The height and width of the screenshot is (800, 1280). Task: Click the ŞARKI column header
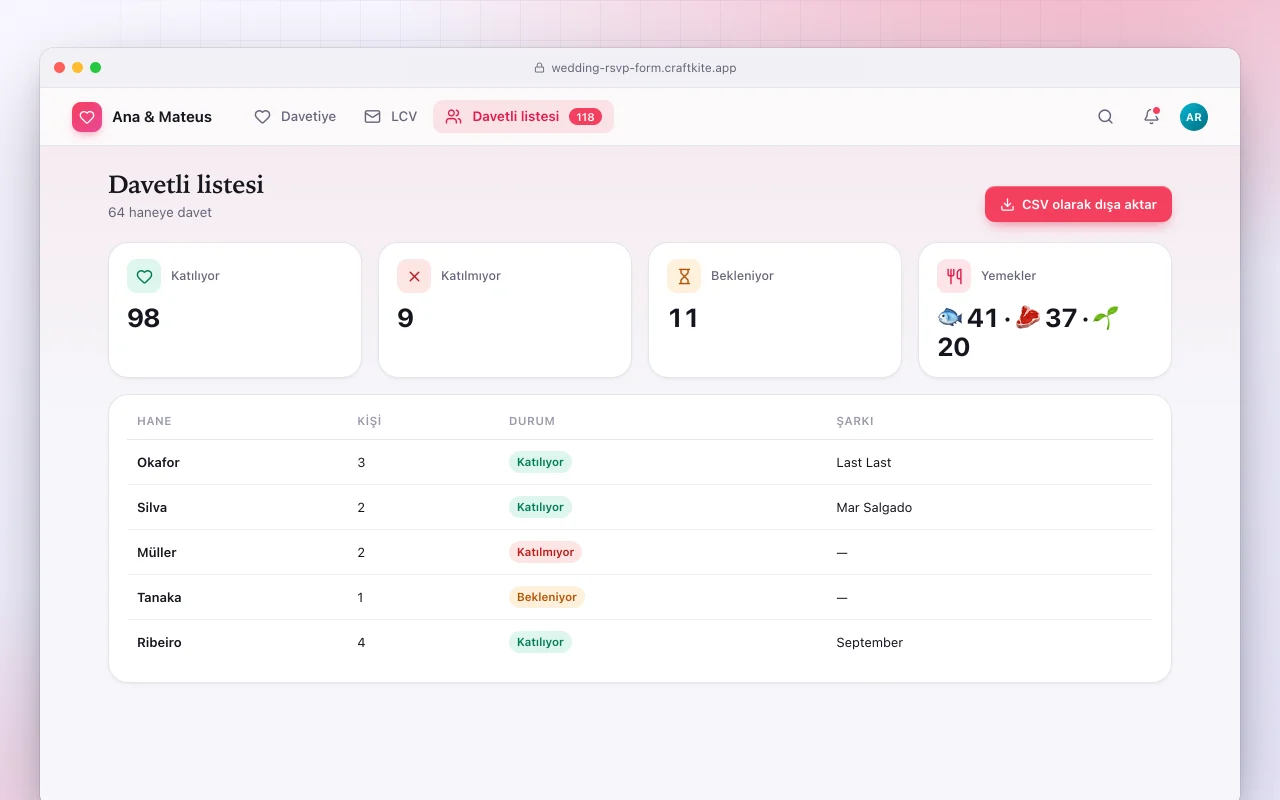[855, 421]
